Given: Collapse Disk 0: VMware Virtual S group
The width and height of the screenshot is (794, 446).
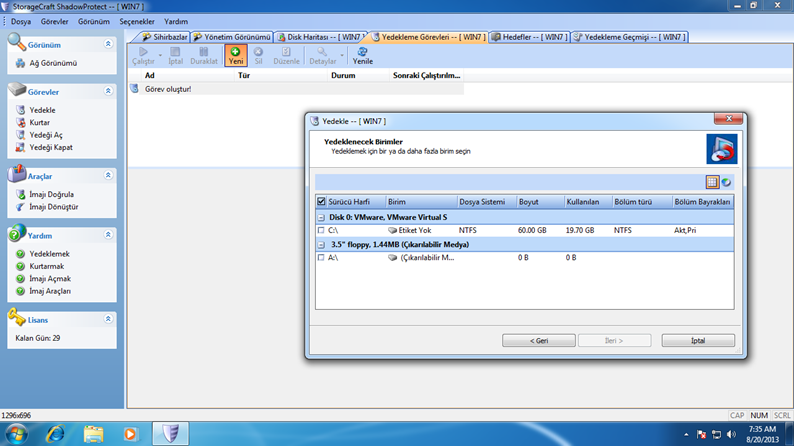Looking at the screenshot, I should 321,217.
